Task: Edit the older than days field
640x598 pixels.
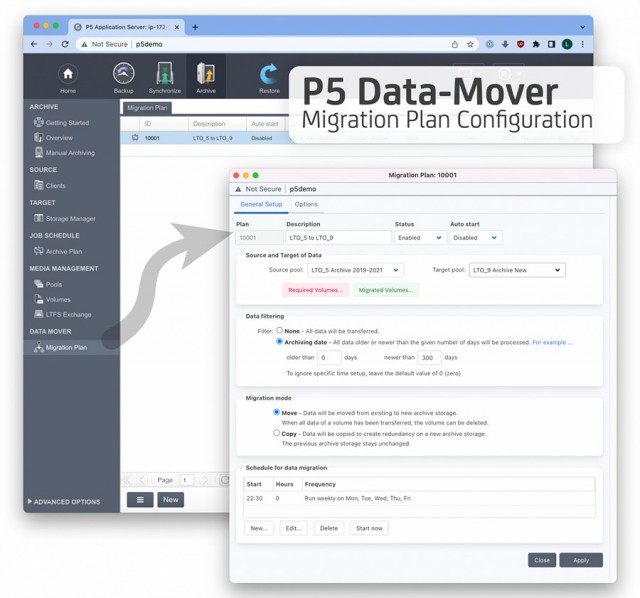Action: click(329, 357)
